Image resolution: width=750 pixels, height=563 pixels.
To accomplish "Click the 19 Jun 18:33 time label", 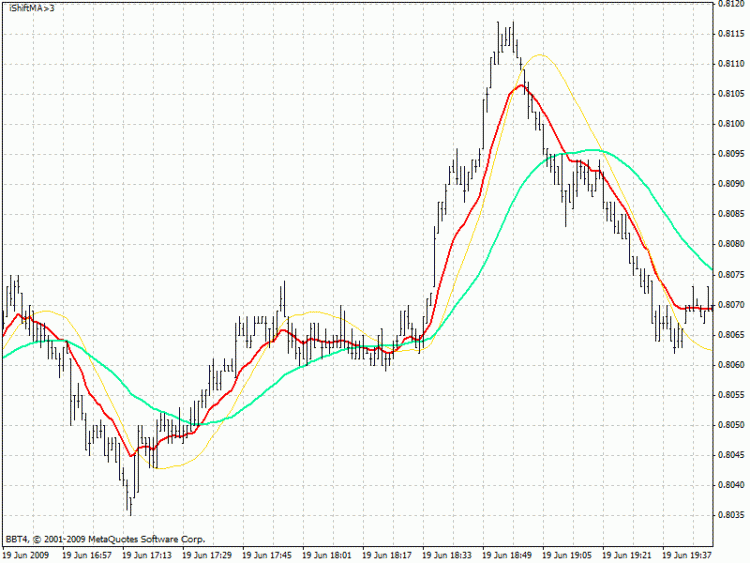I will pos(447,554).
